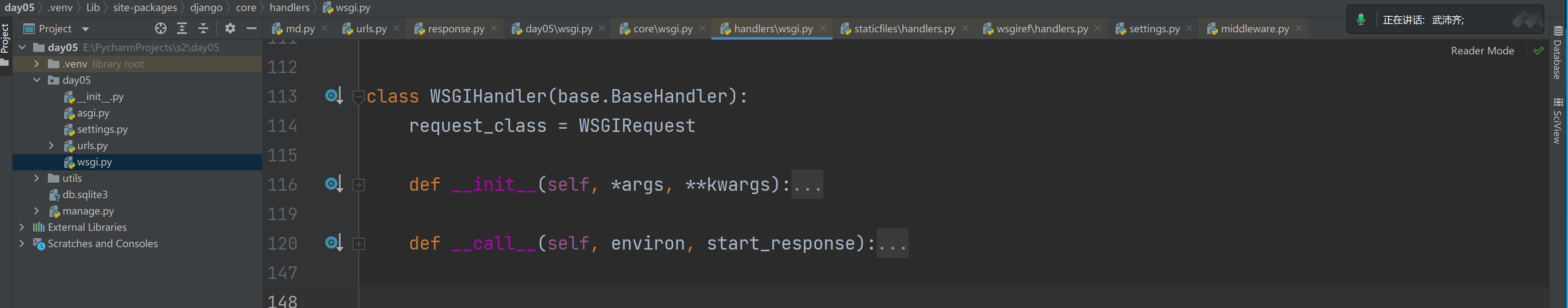Select manage.py in the project tree

(x=88, y=211)
